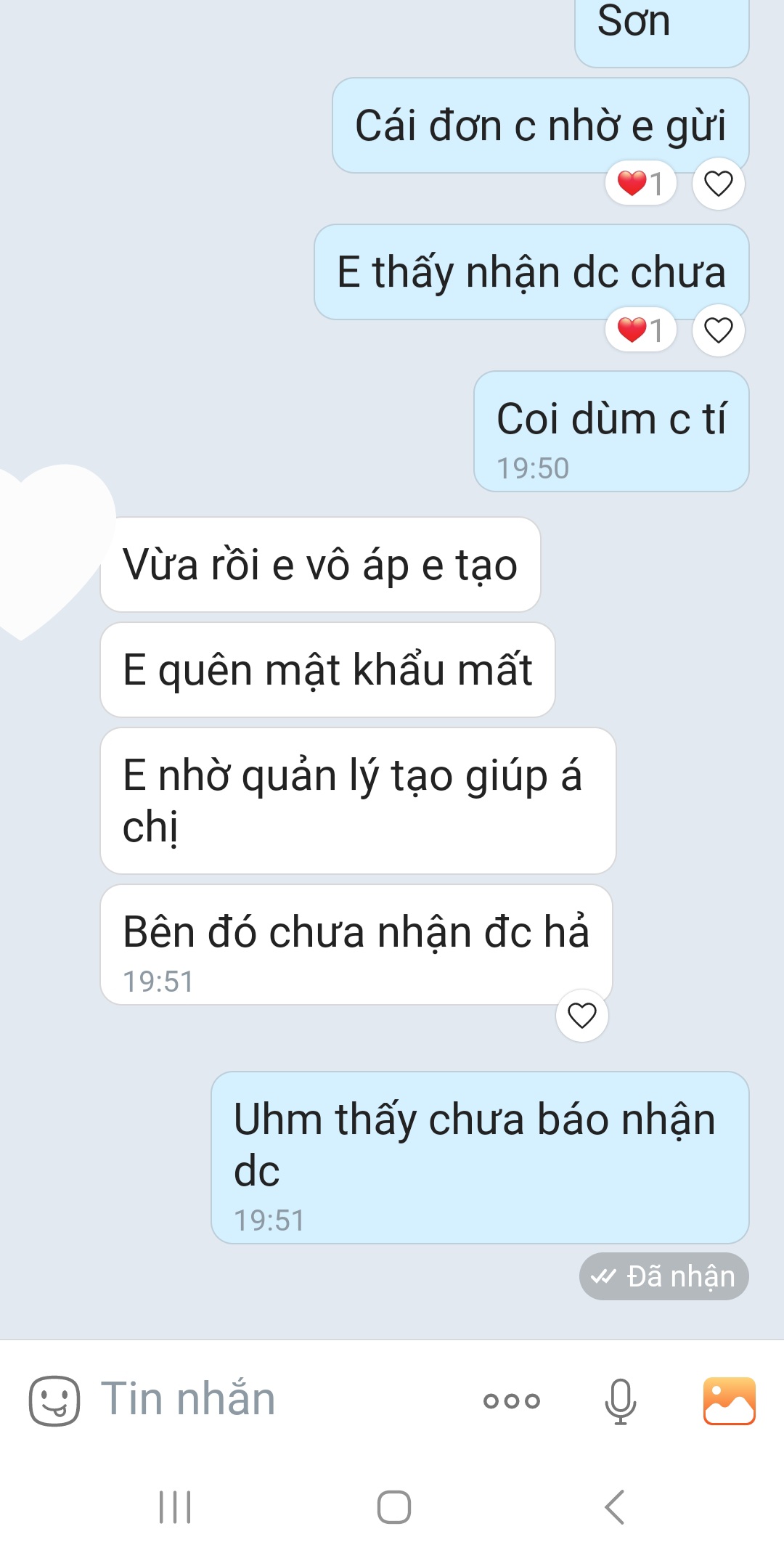Like the 'E thấy nhận dc chưa' message
The image size is (784, 1558).
(x=719, y=330)
